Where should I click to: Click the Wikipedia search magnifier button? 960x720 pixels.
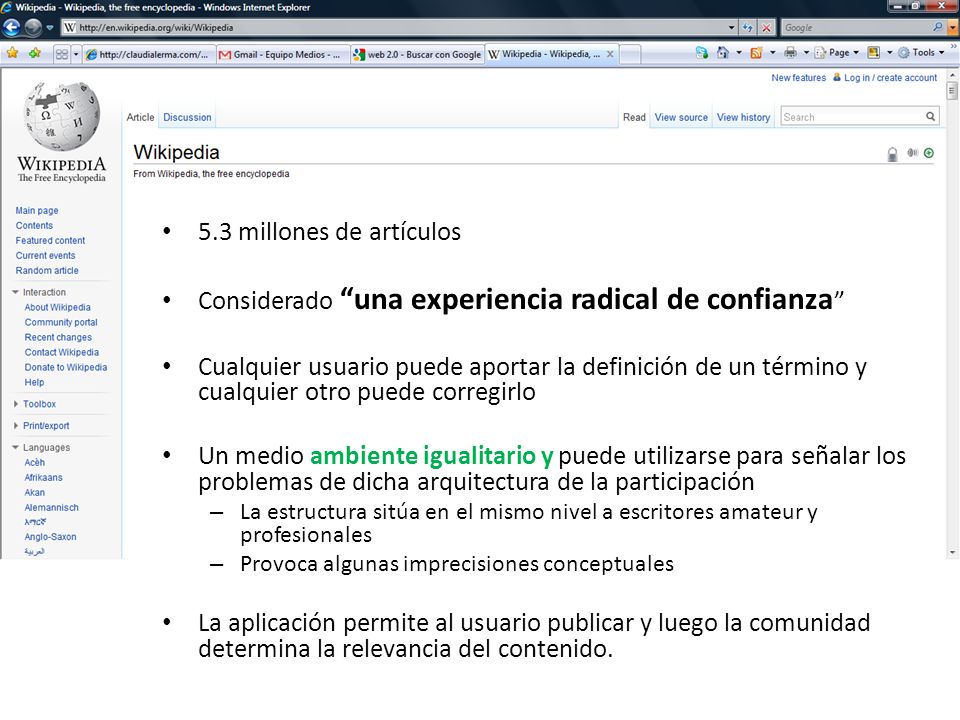pyautogui.click(x=931, y=116)
